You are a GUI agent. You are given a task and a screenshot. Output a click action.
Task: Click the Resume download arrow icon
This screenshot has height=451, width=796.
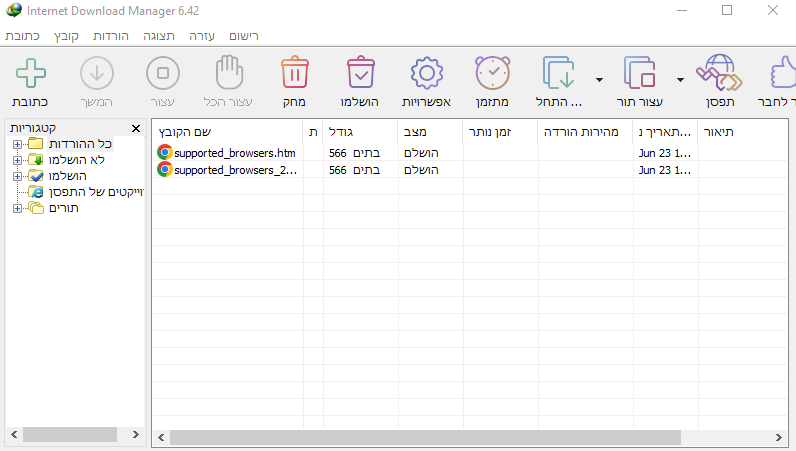coord(96,73)
